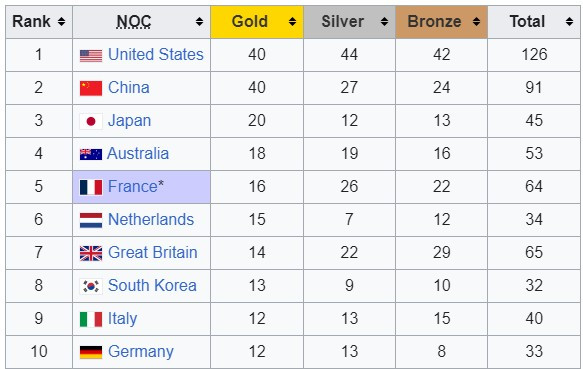This screenshot has width=583, height=369.
Task: Click the United States flag icon
Action: click(91, 56)
